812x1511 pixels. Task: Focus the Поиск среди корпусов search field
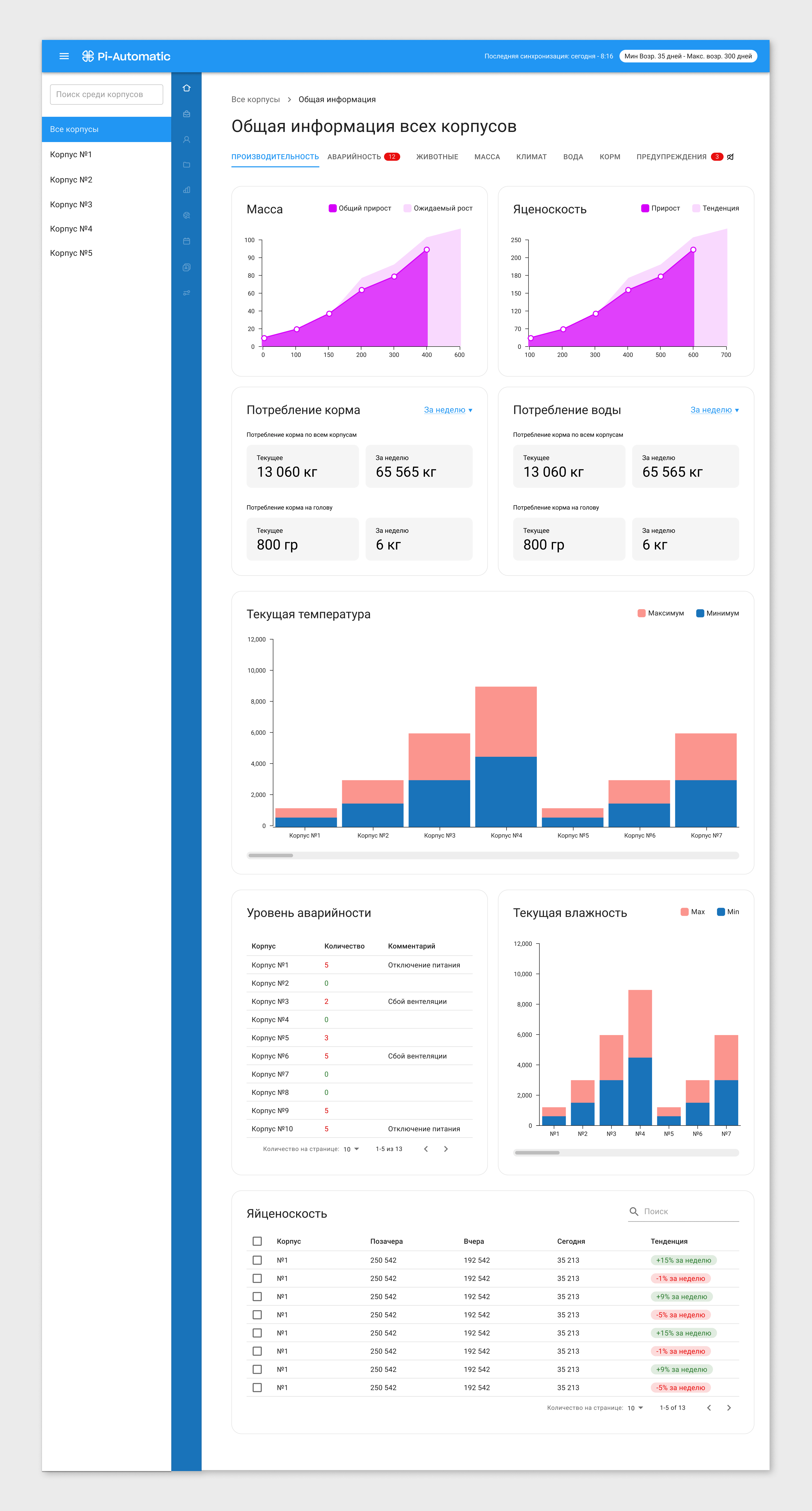tap(107, 95)
